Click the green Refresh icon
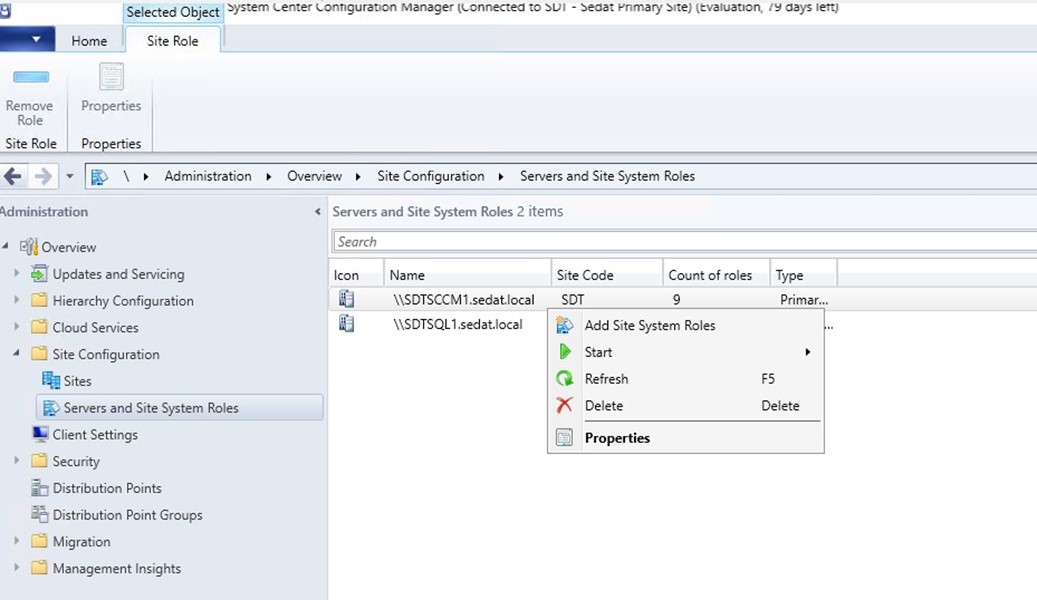The image size is (1037, 600). tap(564, 378)
